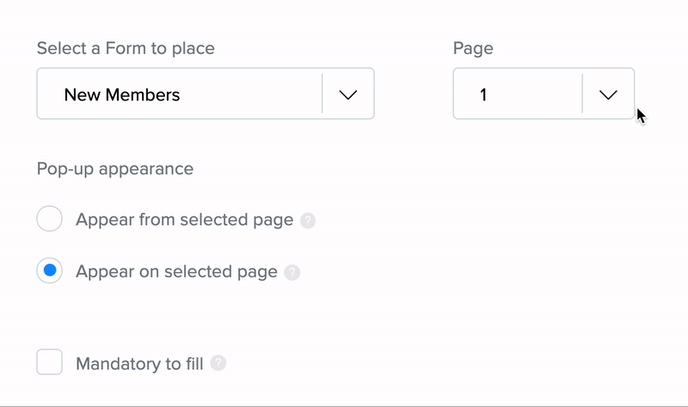Click the page value 1 in Page dropdown

(x=484, y=95)
